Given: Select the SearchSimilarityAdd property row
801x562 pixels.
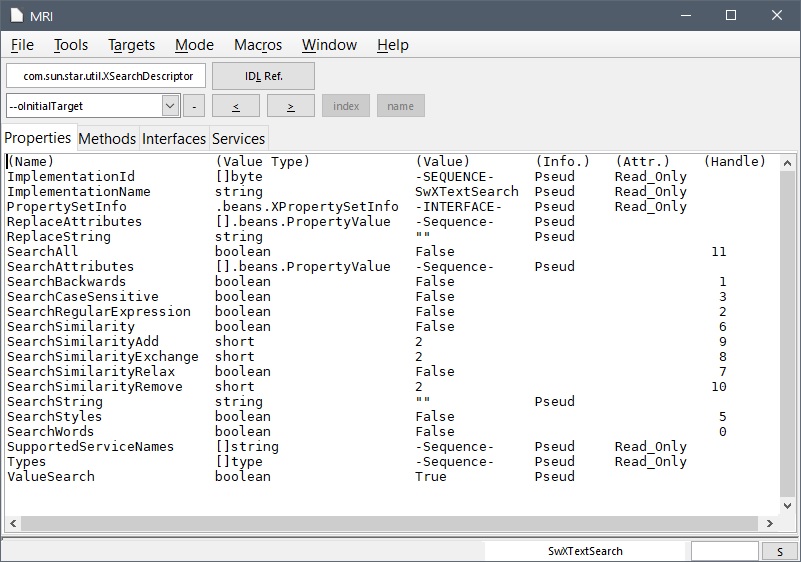Looking at the screenshot, I should tap(392, 341).
